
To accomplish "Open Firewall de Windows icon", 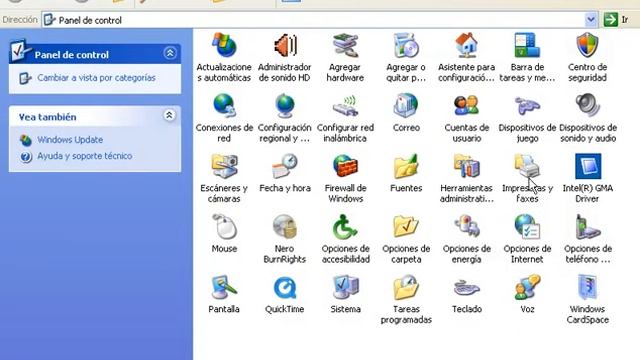I will coord(345,166).
